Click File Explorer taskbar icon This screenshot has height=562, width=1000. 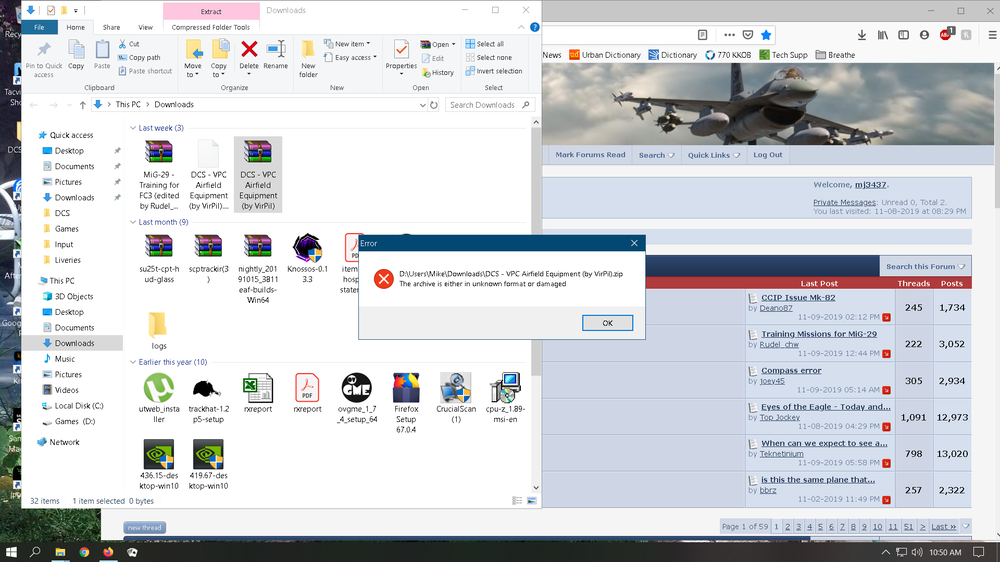tap(60, 552)
